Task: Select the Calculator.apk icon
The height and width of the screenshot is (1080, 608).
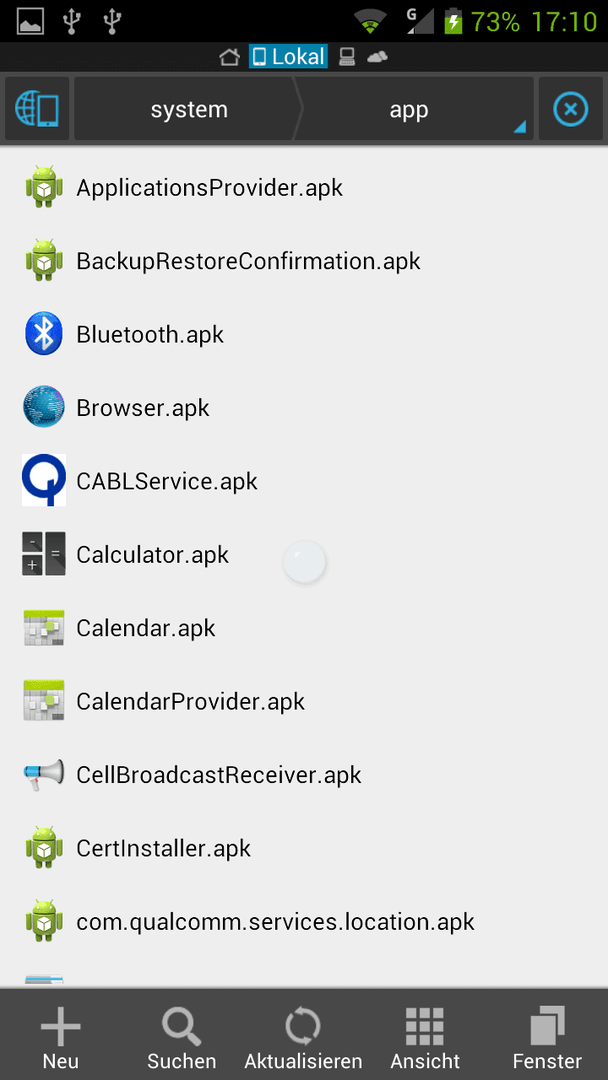Action: 44,554
